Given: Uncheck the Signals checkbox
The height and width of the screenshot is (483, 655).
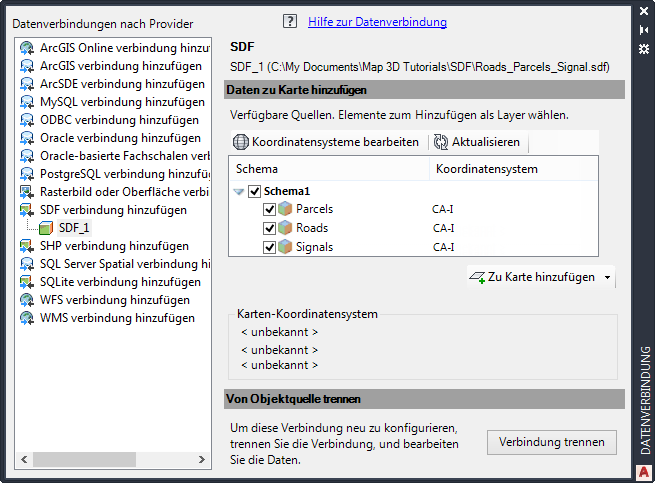Looking at the screenshot, I should (269, 247).
